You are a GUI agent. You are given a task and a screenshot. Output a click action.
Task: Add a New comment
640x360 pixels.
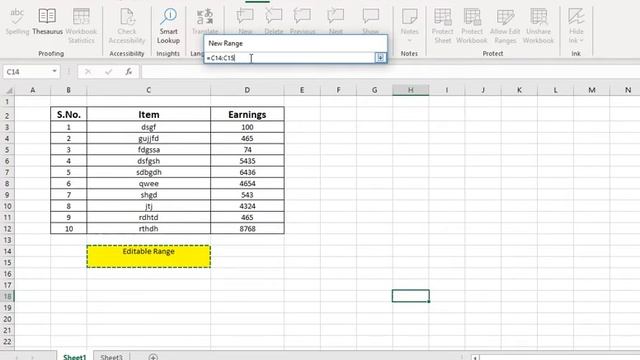pos(245,17)
